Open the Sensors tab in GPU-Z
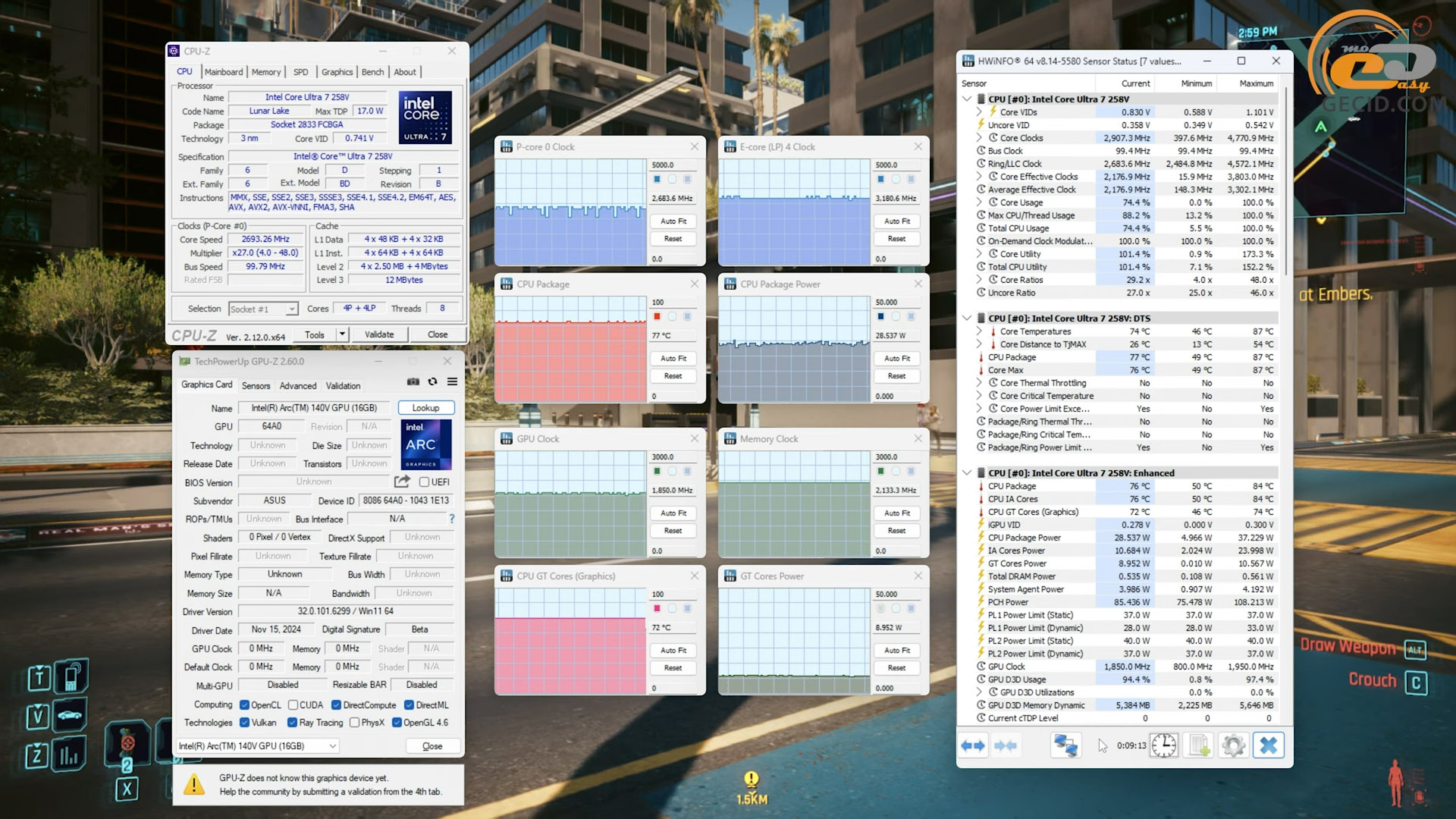 pyautogui.click(x=256, y=386)
